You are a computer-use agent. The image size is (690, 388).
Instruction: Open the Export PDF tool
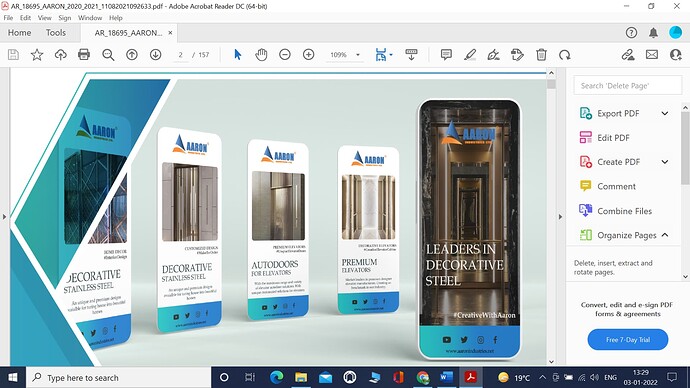click(618, 113)
